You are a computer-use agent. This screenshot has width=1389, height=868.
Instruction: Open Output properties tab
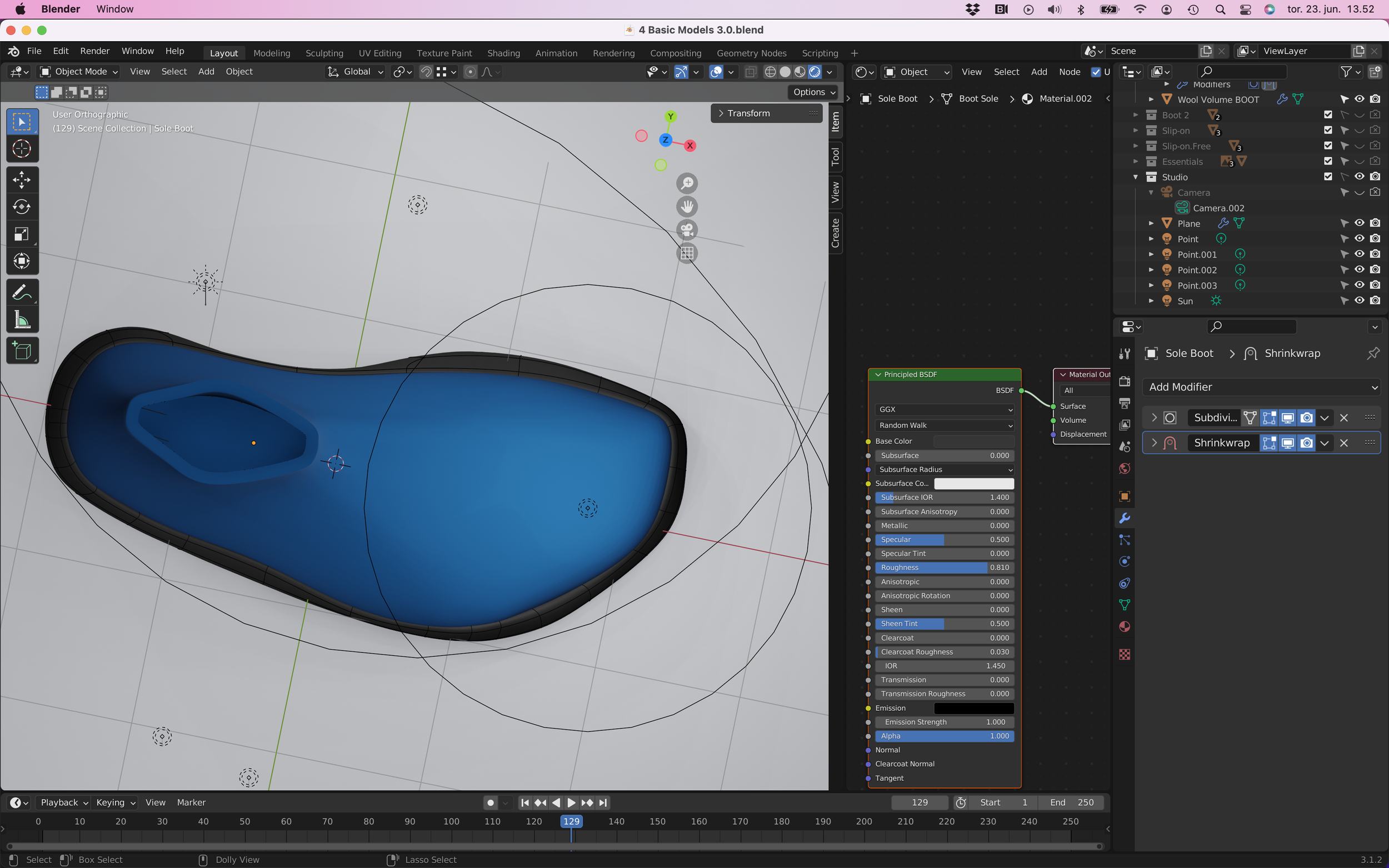1125,403
